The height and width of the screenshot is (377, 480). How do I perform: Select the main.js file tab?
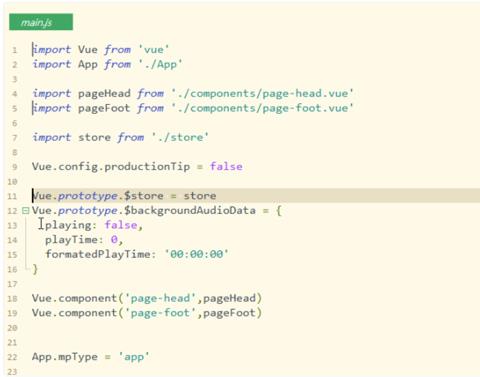tap(41, 22)
